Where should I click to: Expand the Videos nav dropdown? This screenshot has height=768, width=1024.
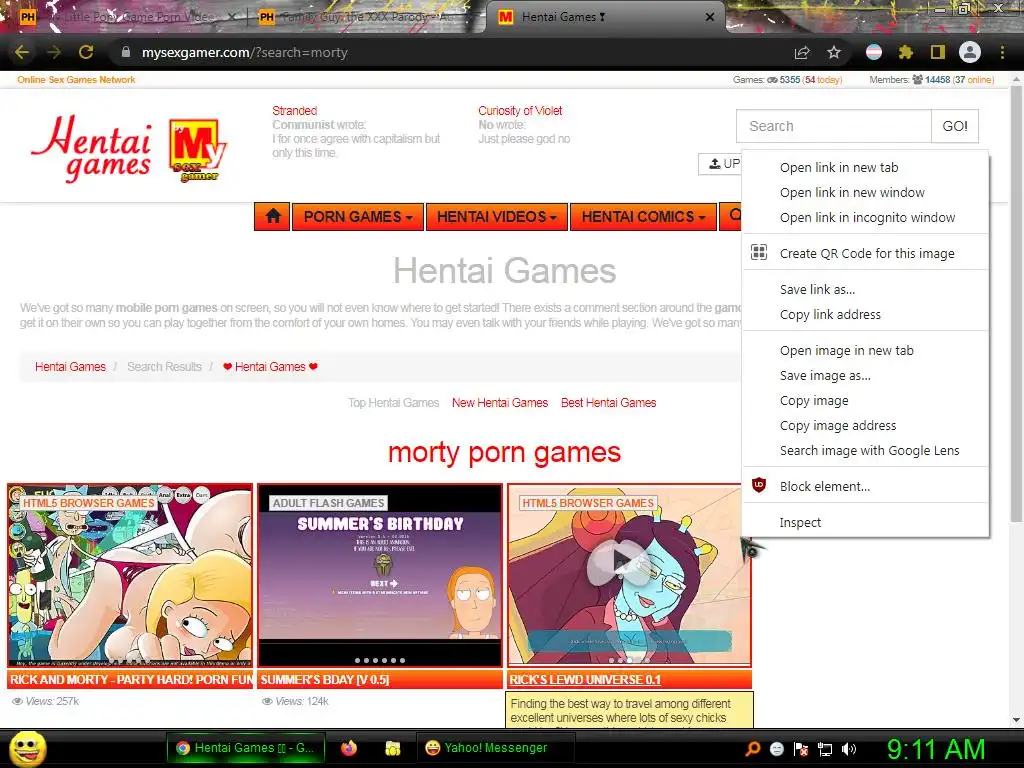[x=497, y=217]
